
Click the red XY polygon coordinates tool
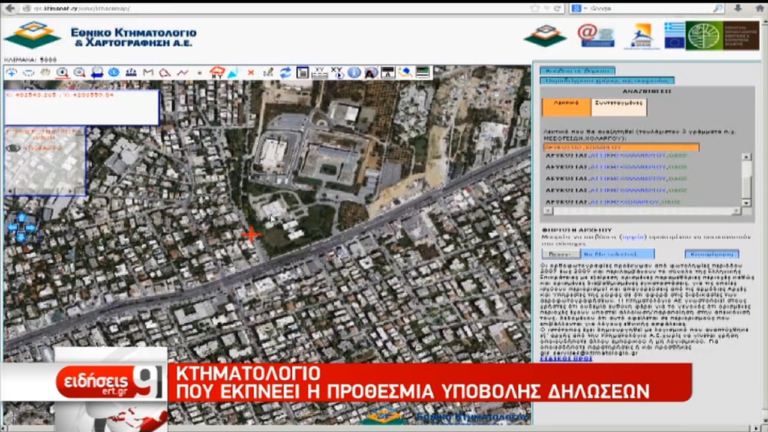pos(216,73)
